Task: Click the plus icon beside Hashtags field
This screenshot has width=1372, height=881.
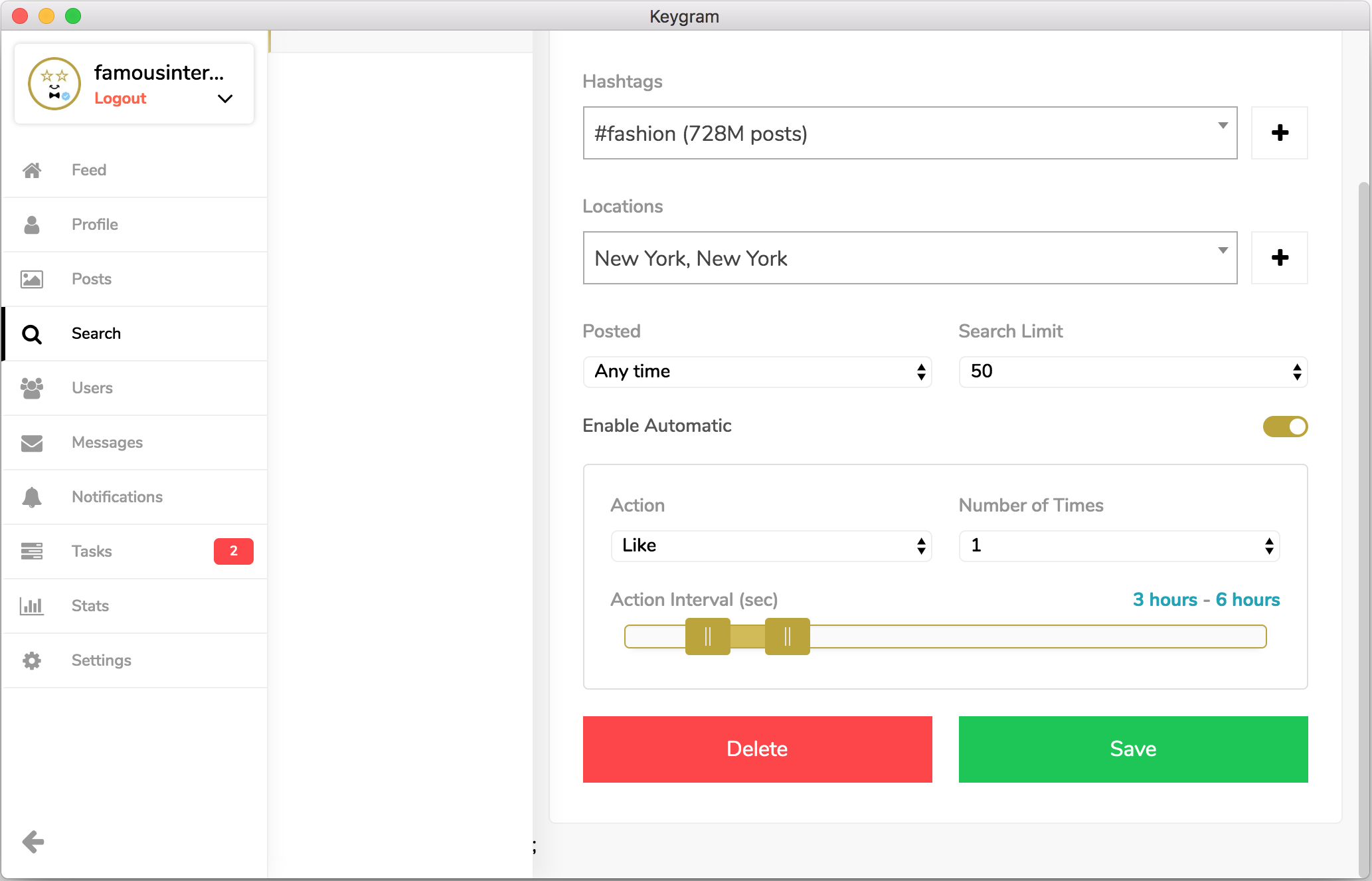Action: coord(1280,133)
